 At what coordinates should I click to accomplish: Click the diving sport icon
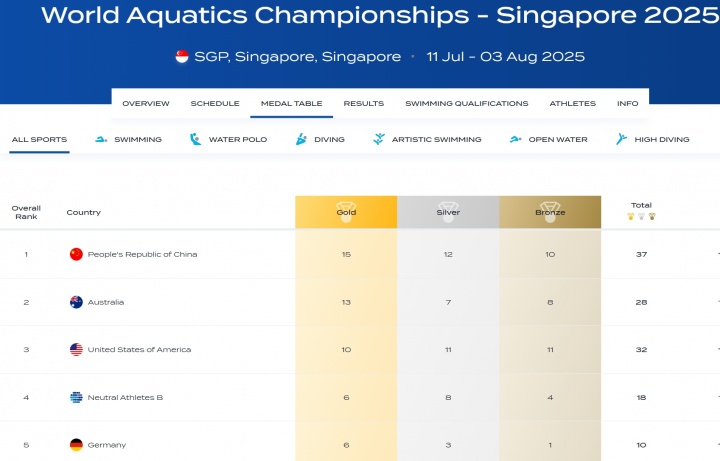tap(301, 139)
